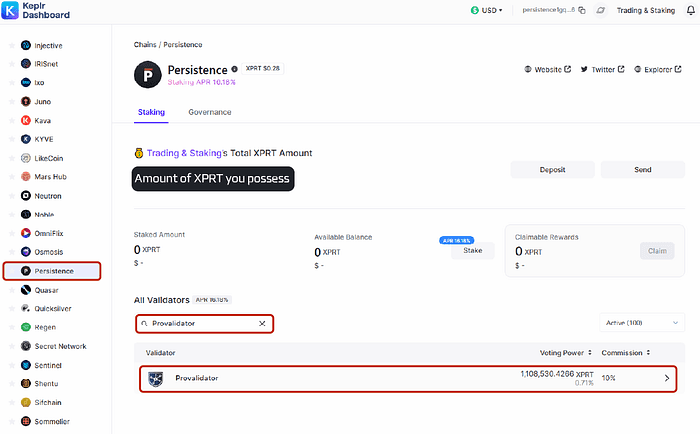700x434 pixels.
Task: Open the notifications bell
Action: click(x=691, y=10)
